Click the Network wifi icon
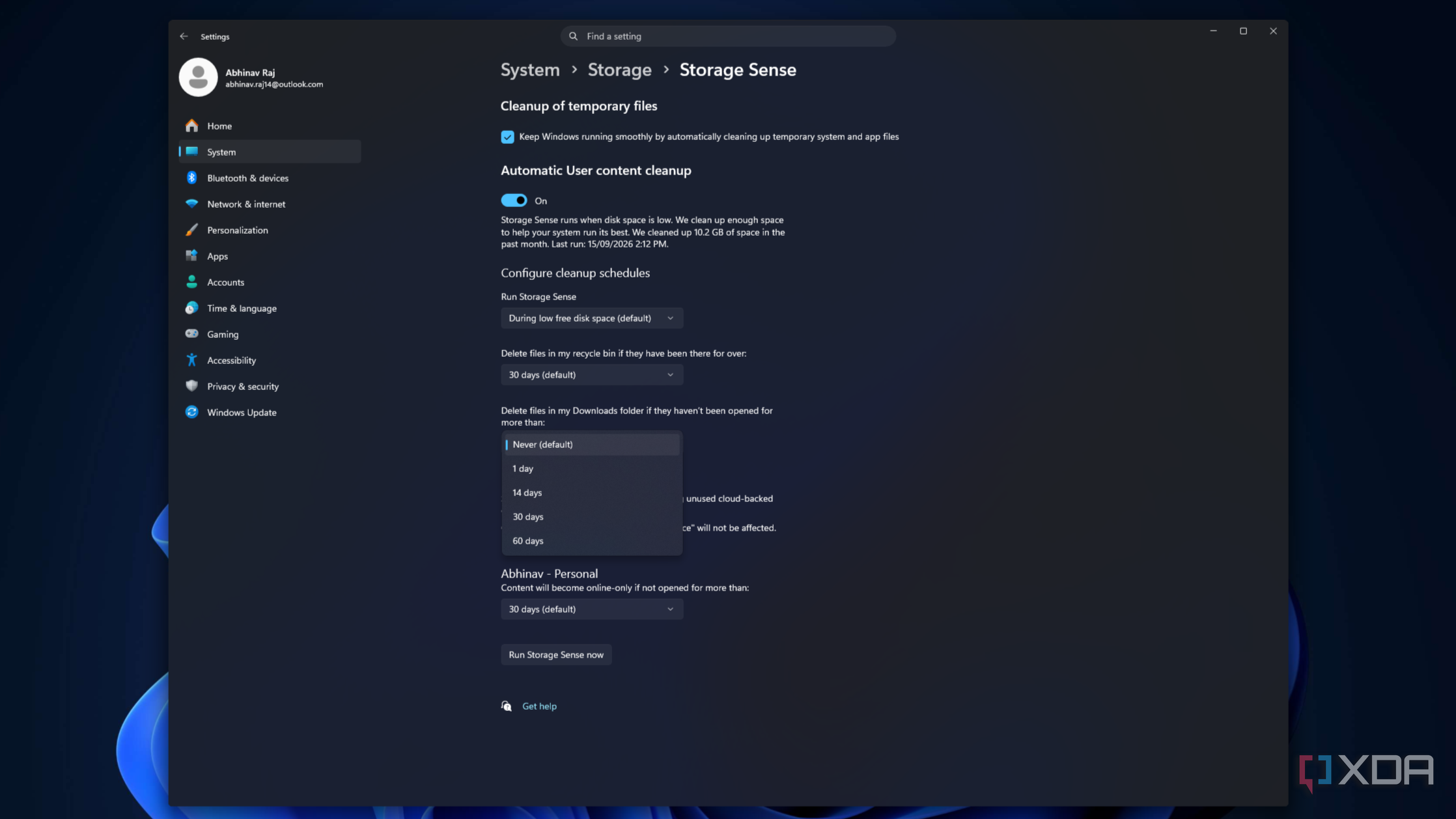 pyautogui.click(x=191, y=204)
